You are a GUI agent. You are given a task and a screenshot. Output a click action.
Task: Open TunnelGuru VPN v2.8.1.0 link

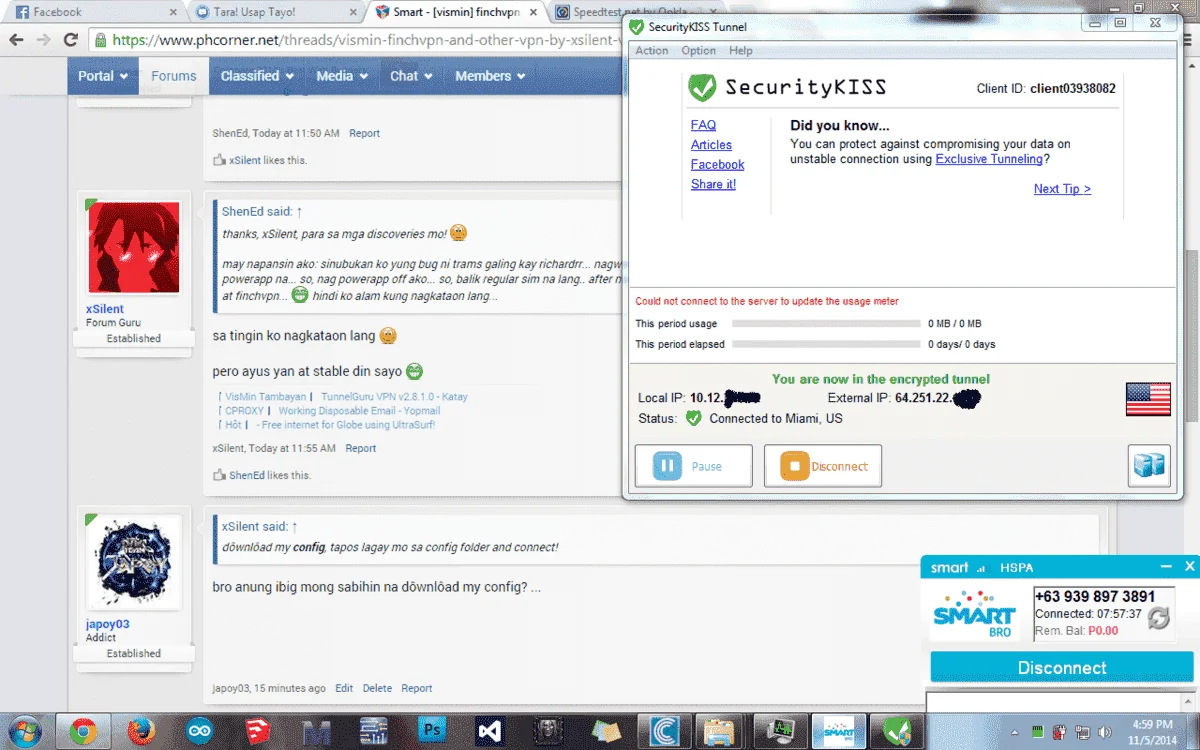coord(394,397)
